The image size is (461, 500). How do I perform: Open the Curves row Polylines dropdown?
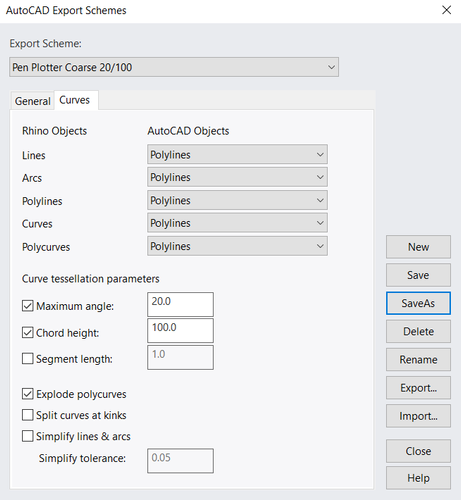(237, 223)
